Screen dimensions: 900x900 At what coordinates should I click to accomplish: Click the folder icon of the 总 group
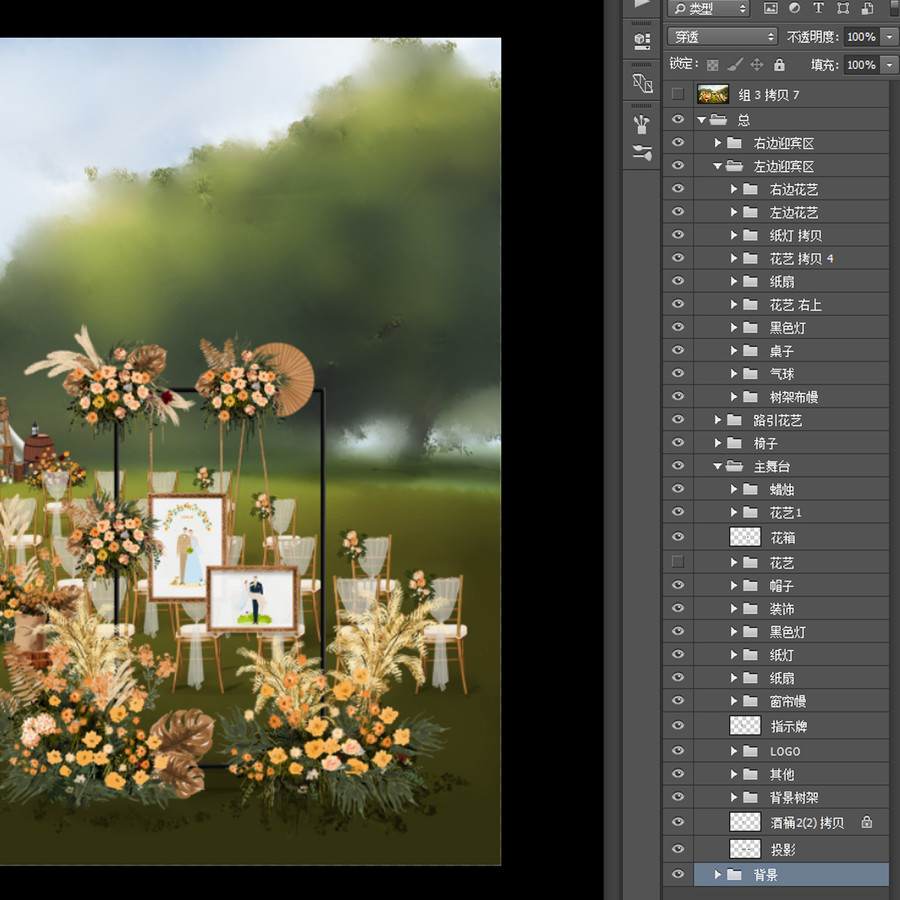[718, 119]
